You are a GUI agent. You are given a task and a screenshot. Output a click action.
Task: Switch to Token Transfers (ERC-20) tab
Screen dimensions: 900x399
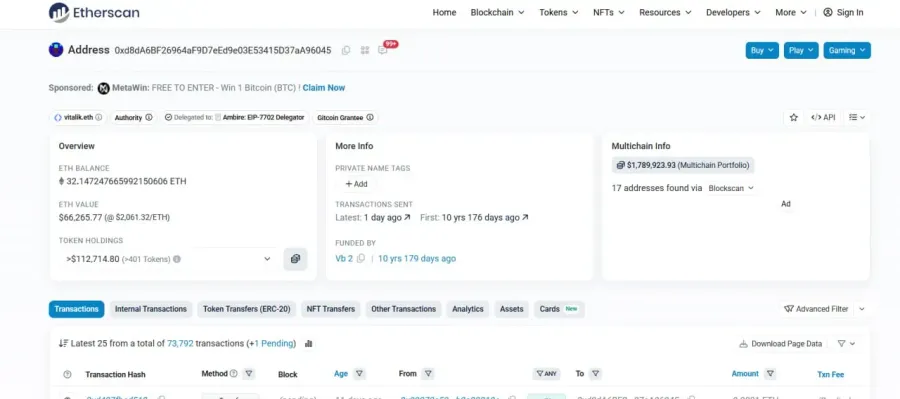(x=247, y=309)
